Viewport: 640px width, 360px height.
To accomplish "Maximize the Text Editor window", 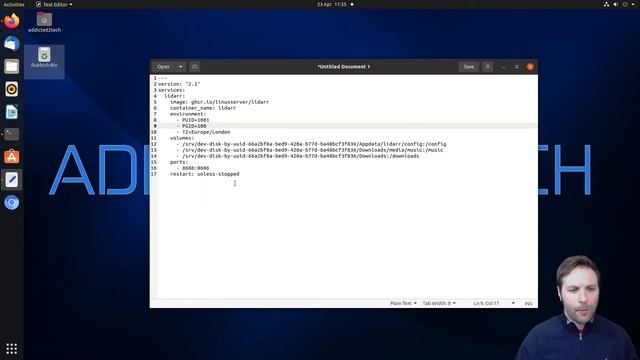I will (x=517, y=67).
